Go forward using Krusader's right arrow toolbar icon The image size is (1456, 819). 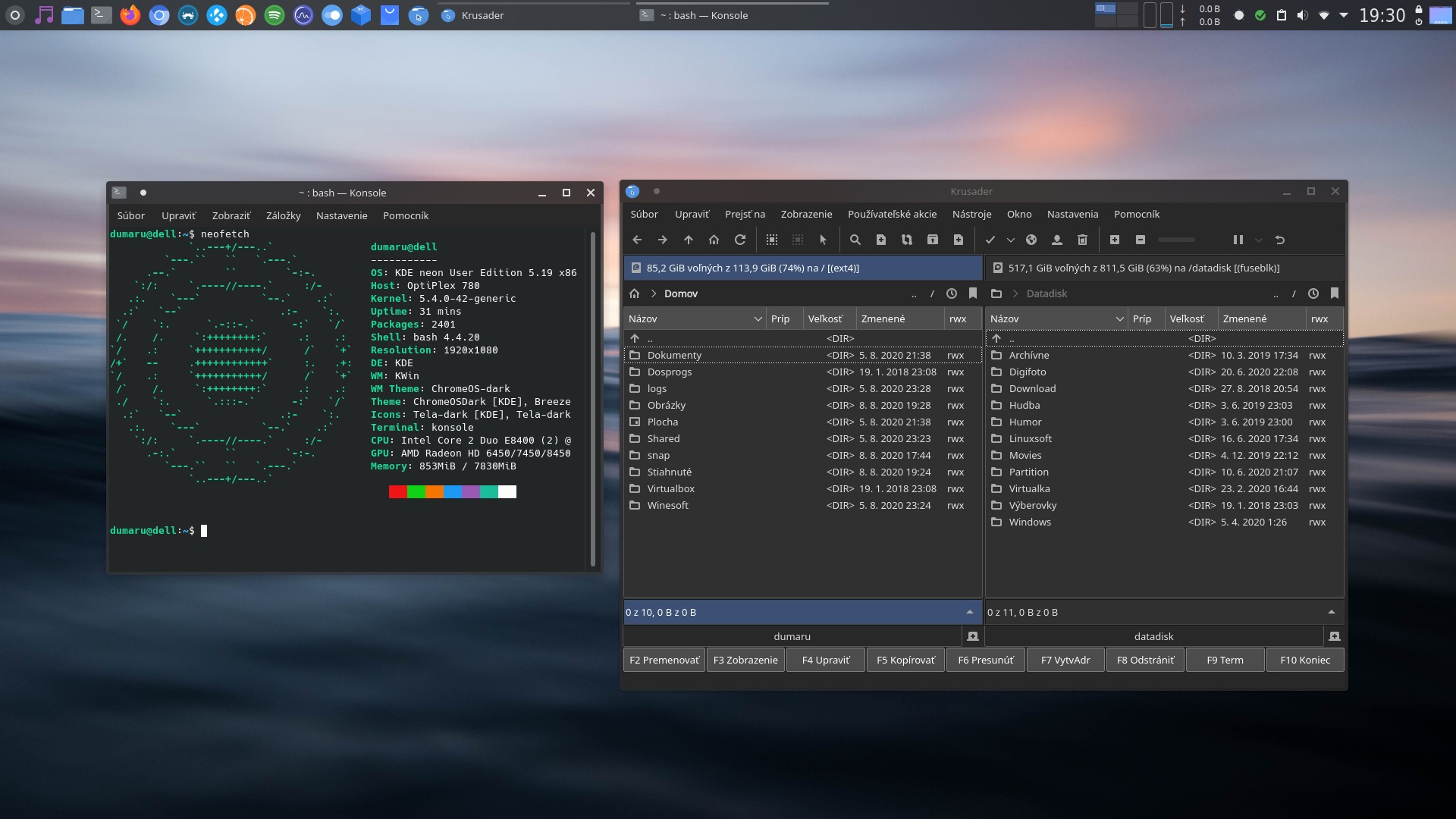pyautogui.click(x=662, y=240)
